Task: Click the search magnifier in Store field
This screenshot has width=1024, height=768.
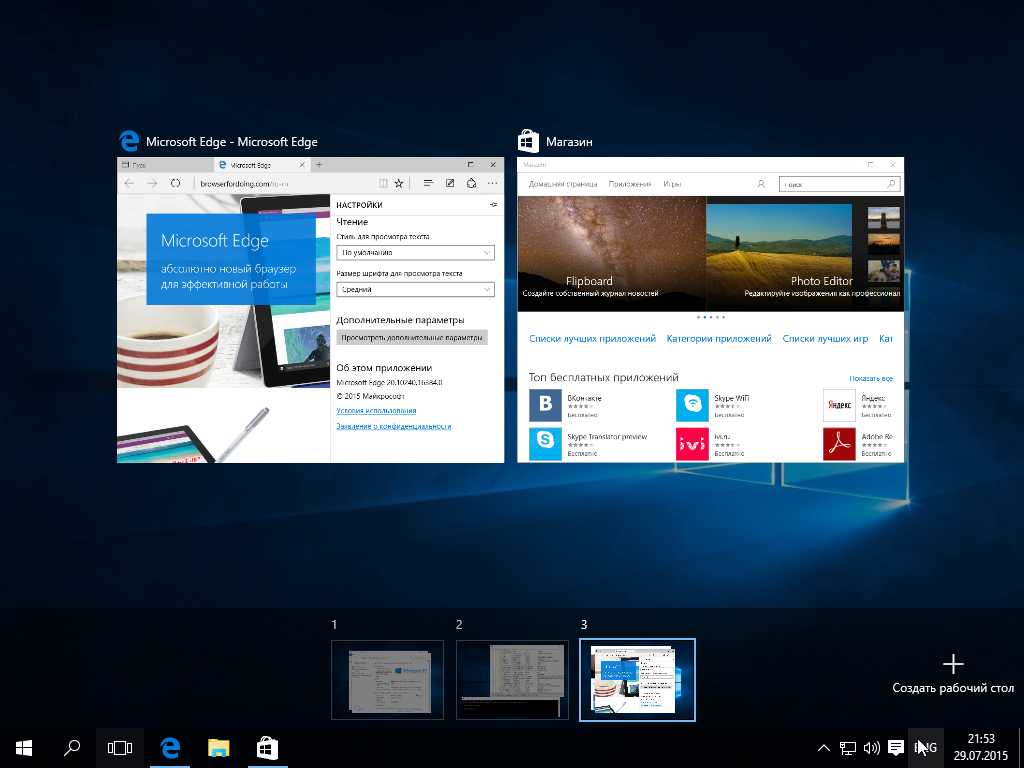Action: tap(891, 184)
